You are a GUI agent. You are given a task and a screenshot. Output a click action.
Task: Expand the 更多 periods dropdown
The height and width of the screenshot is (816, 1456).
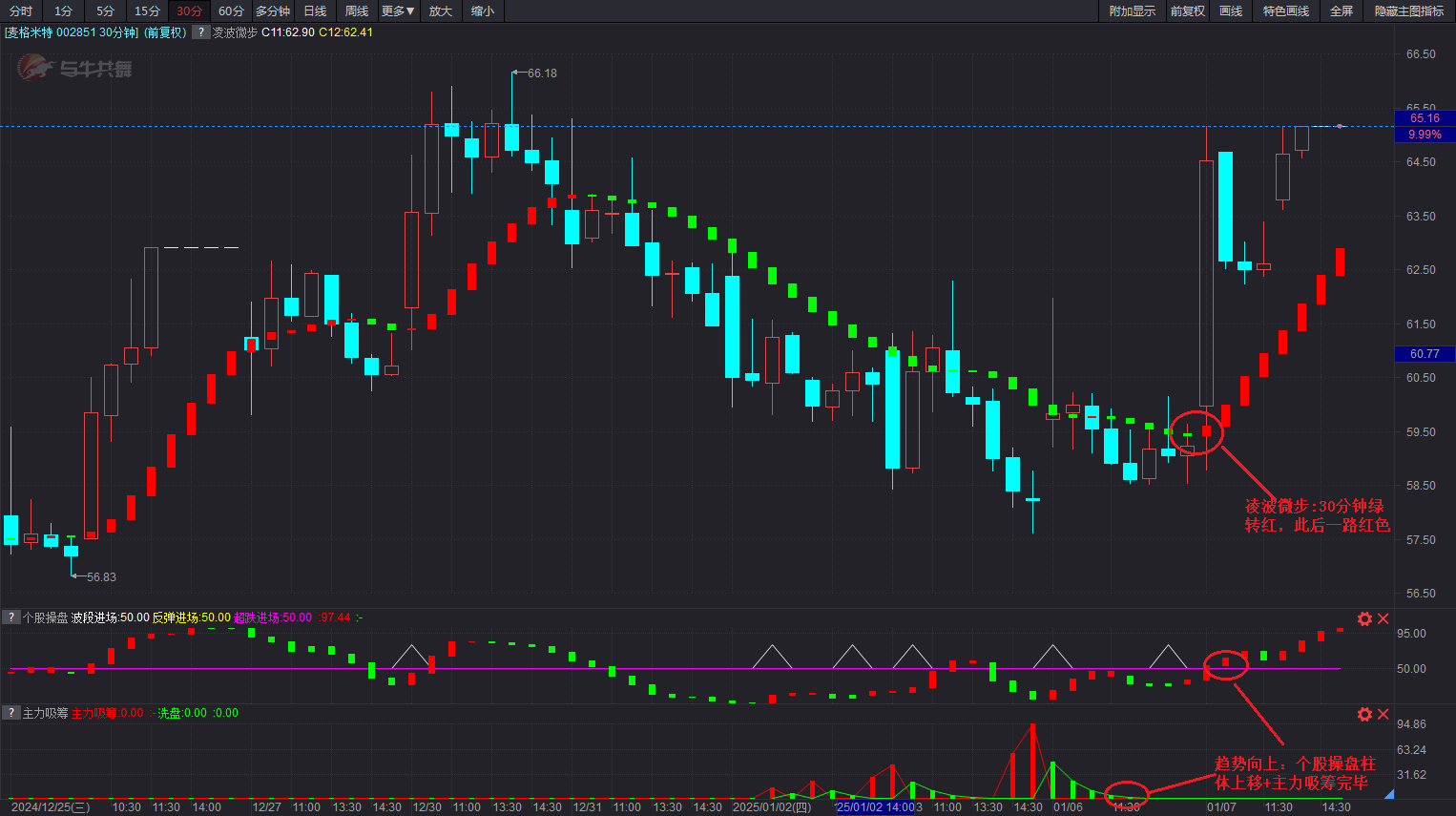click(398, 11)
